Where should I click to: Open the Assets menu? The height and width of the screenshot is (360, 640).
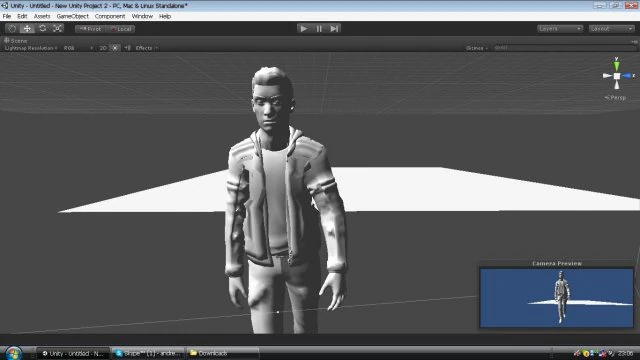(x=42, y=16)
